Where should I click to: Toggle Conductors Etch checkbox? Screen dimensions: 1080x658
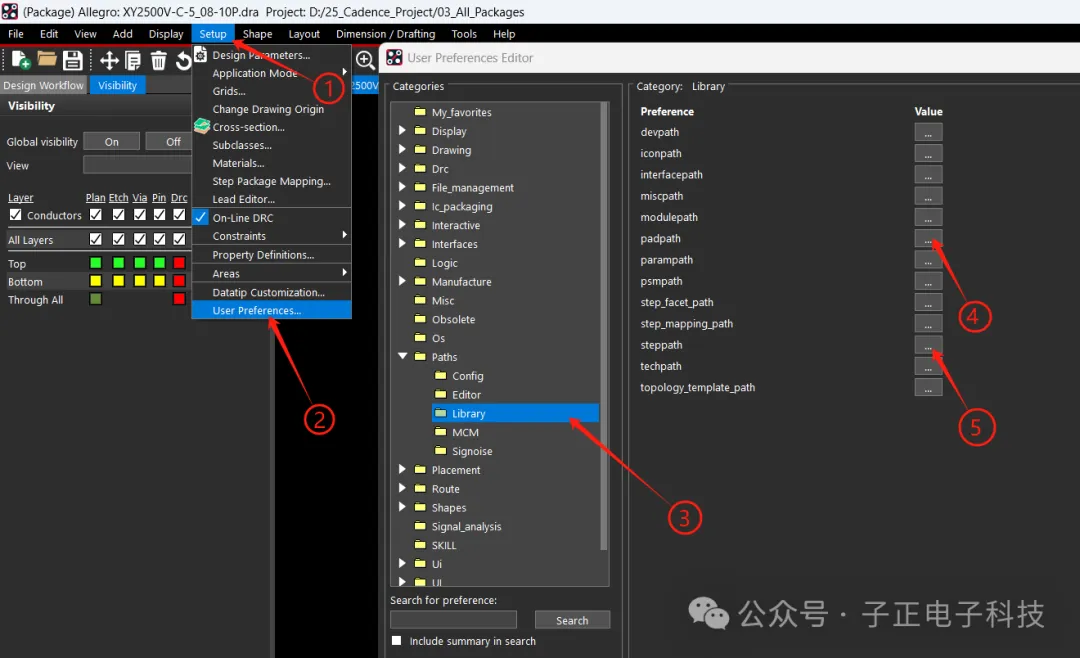118,215
